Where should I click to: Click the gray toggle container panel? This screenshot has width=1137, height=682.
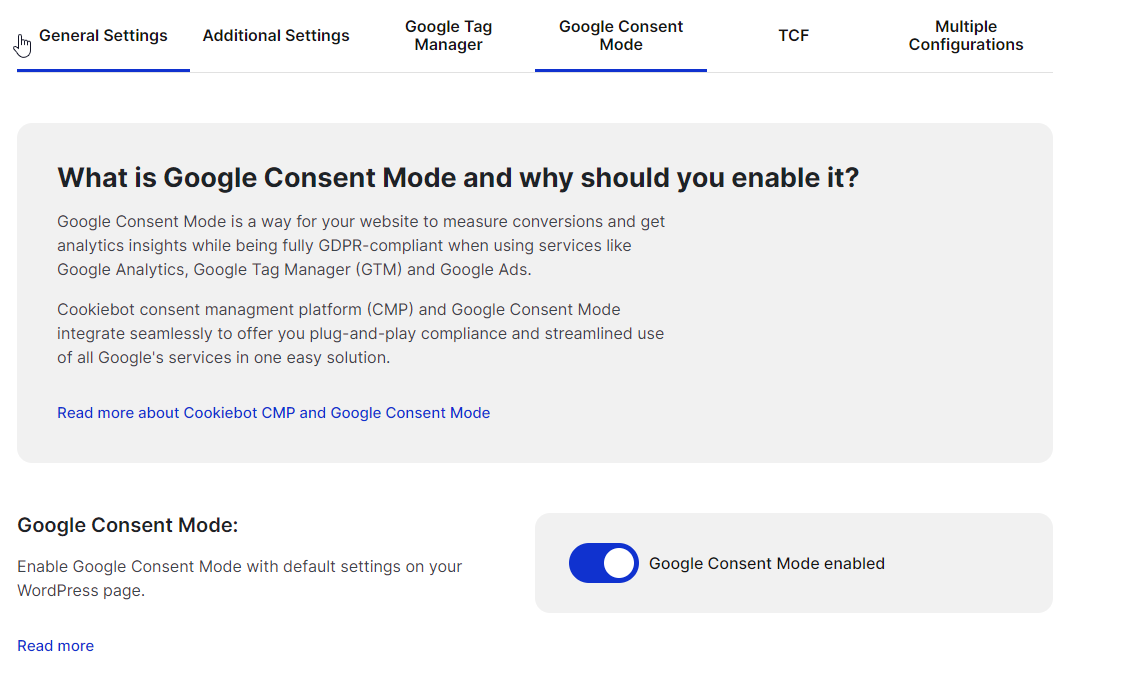point(950,563)
